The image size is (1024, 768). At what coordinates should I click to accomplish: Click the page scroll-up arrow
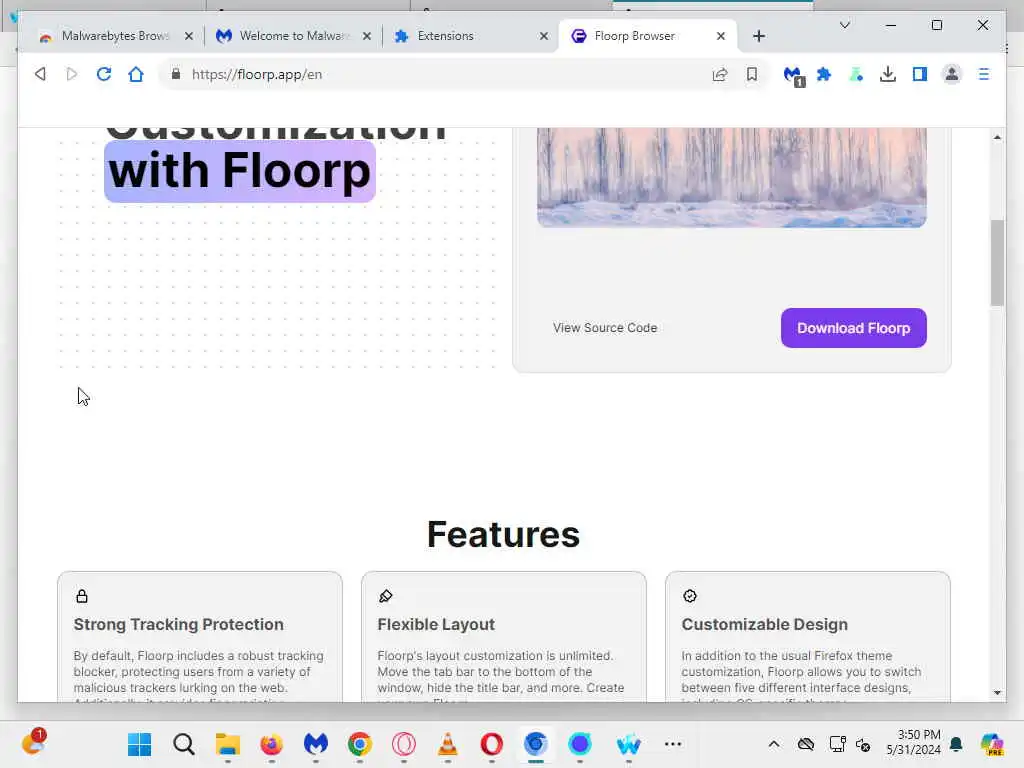coord(997,137)
